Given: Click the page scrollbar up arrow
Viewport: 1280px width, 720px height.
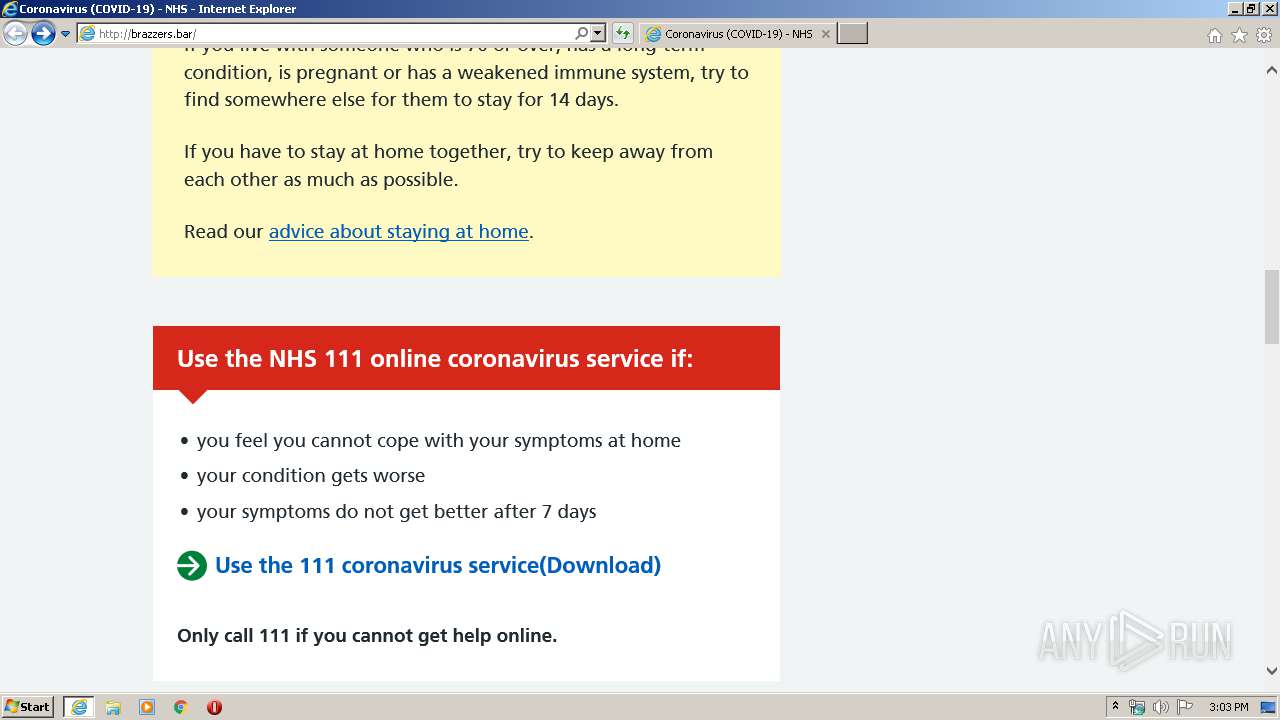Looking at the screenshot, I should pos(1271,71).
